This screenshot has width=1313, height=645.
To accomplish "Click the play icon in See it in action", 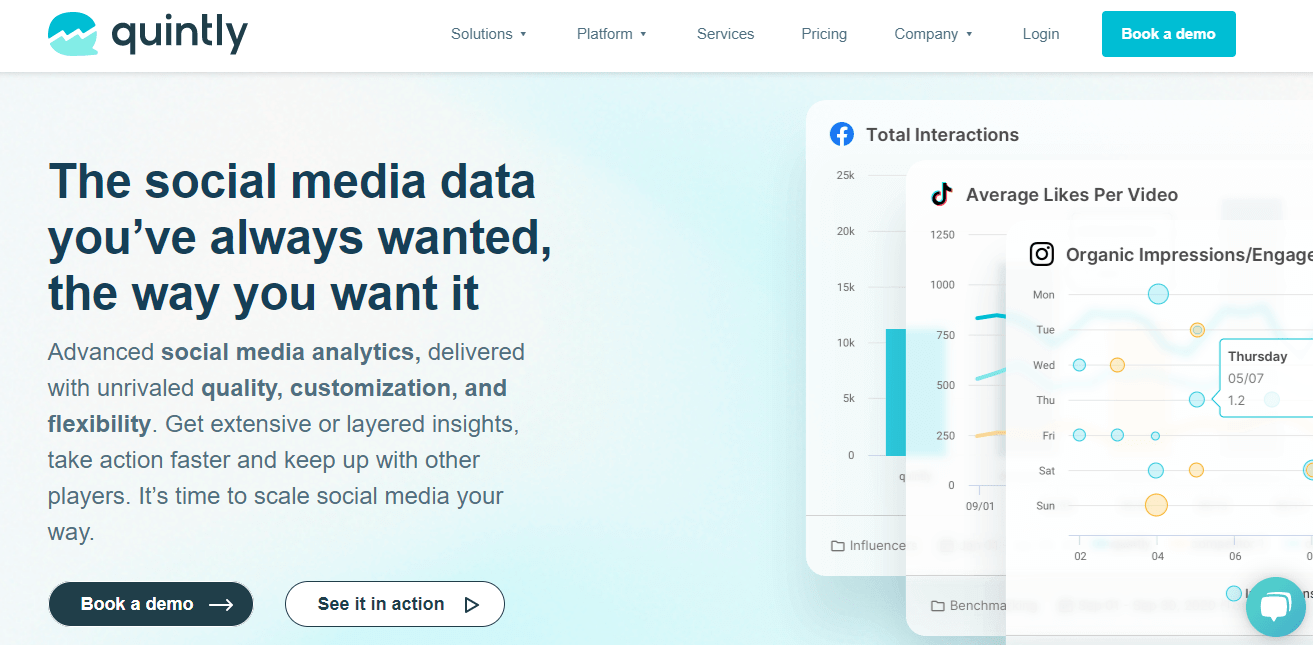I will (x=472, y=604).
